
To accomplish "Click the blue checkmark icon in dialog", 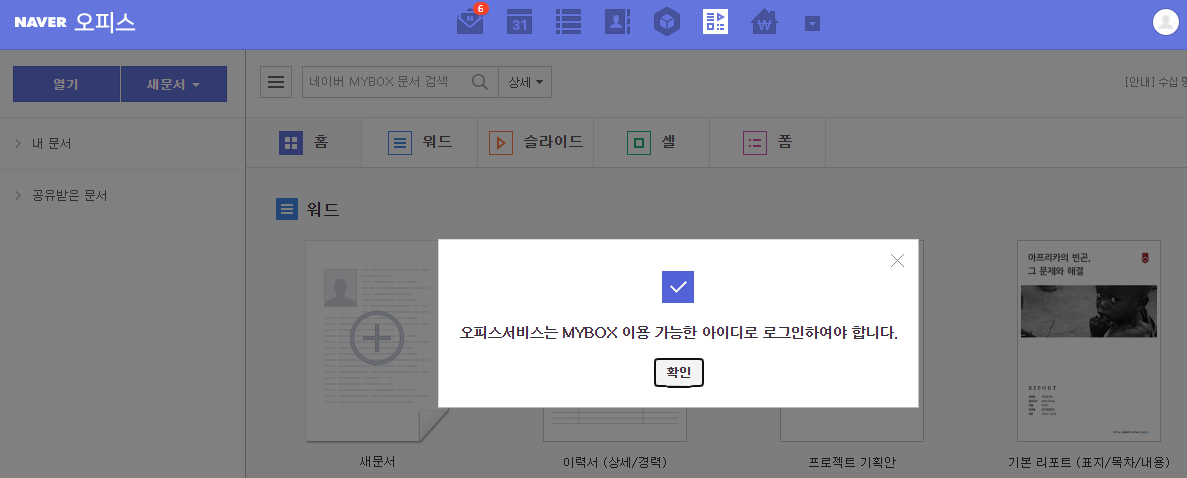I will coord(678,287).
